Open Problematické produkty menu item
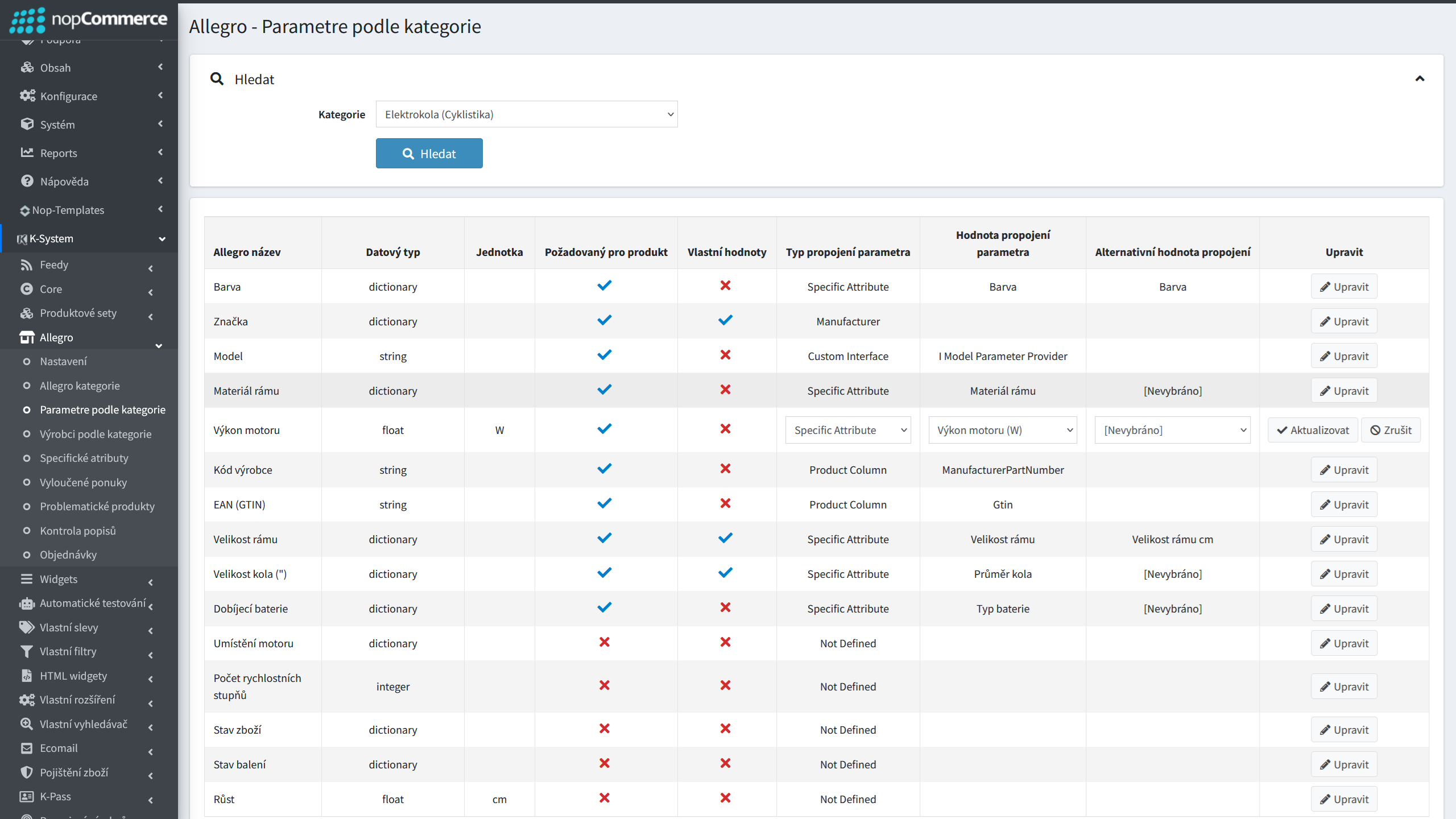Screen dimensions: 1456x819 point(97,506)
